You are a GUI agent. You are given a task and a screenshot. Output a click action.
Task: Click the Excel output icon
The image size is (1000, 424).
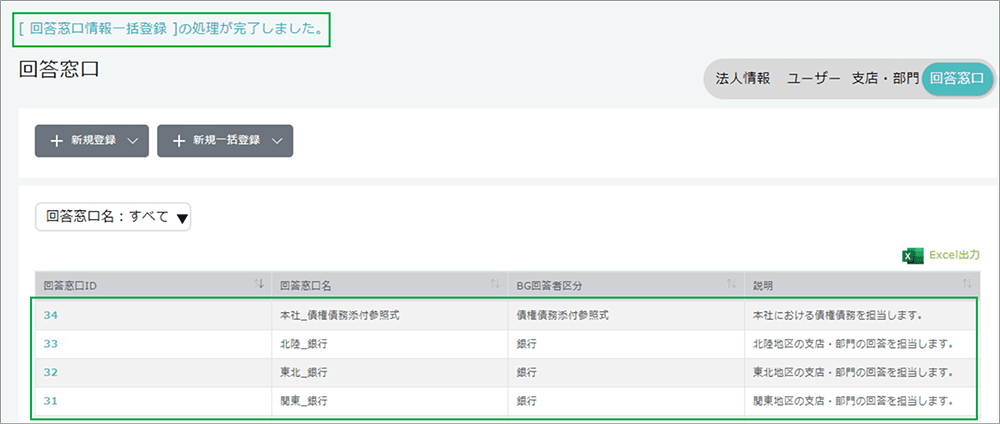coord(912,256)
